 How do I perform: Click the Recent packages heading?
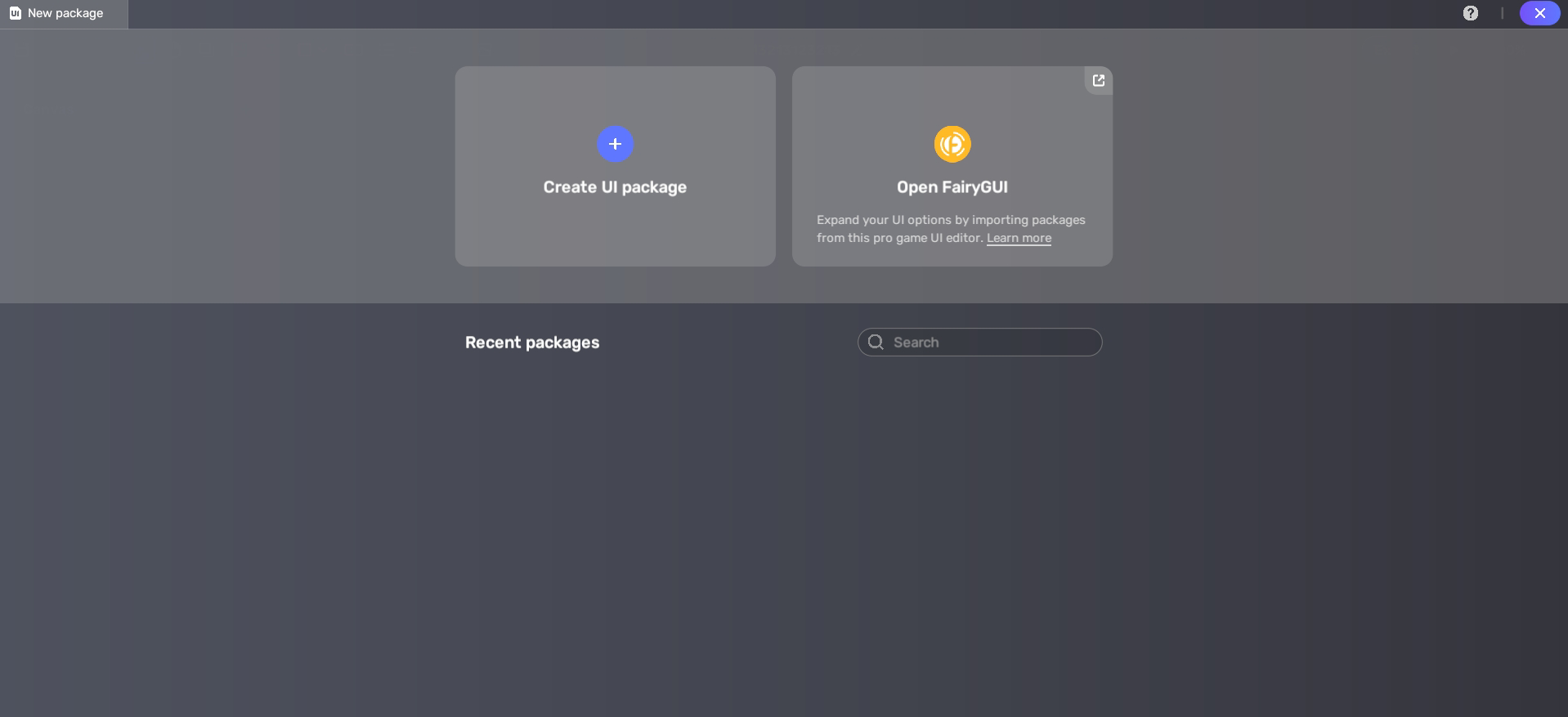(x=532, y=343)
